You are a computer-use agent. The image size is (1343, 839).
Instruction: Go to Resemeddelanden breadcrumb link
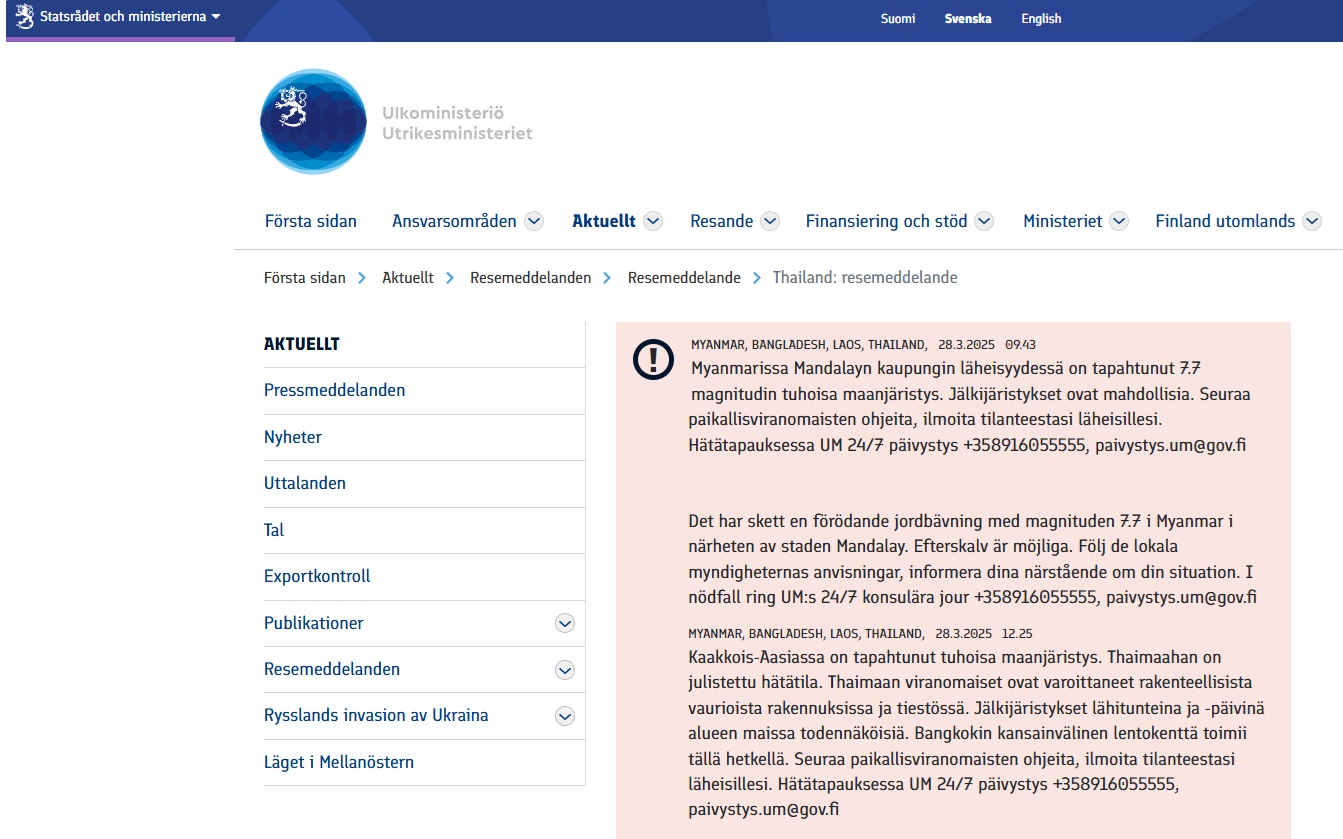(x=530, y=278)
